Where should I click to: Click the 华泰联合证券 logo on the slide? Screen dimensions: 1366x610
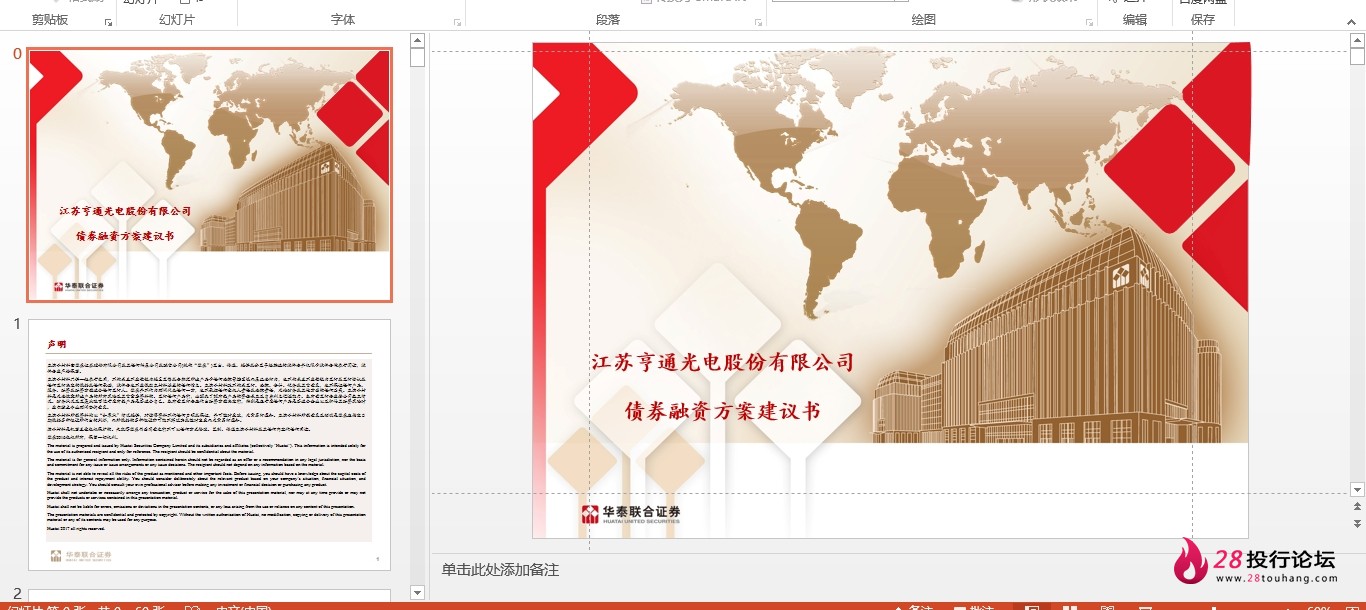pos(630,514)
